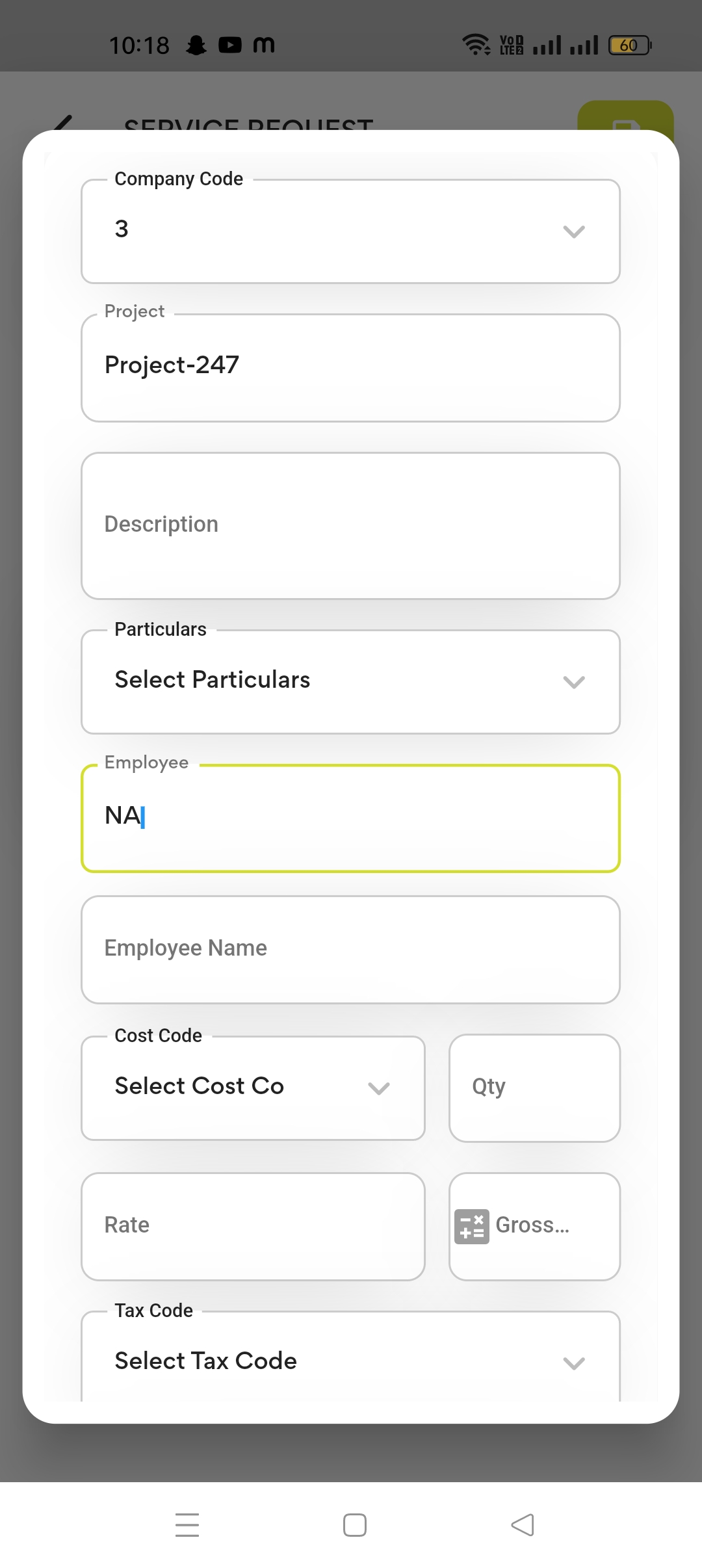
Task: Expand the Select Tax Code dropdown
Action: [350, 1360]
